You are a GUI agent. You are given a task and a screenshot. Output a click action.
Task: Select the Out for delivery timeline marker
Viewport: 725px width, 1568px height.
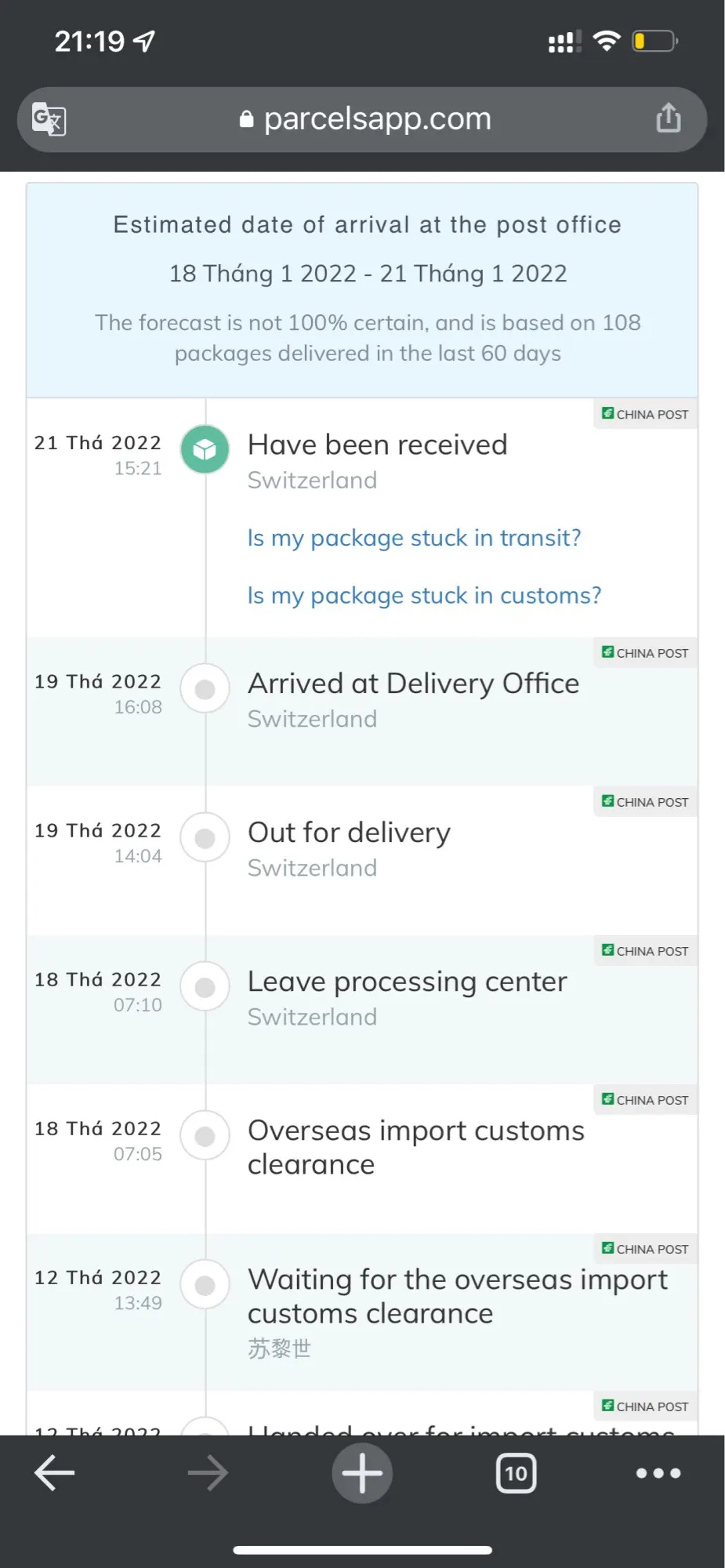pyautogui.click(x=205, y=838)
